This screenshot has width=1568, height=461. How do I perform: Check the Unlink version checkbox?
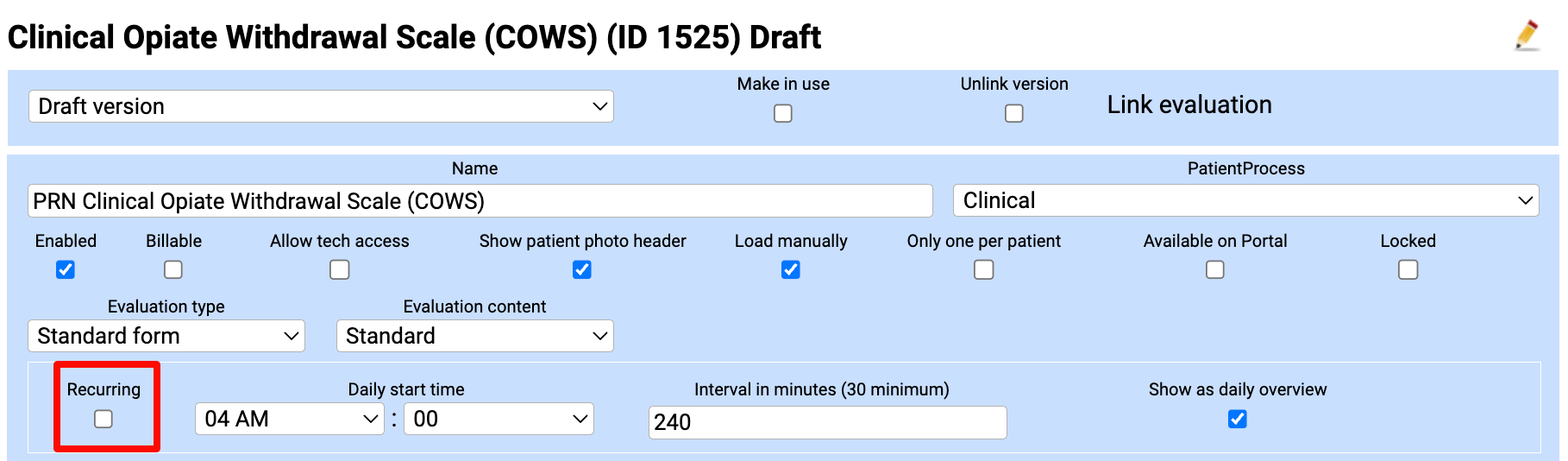pos(1014,113)
